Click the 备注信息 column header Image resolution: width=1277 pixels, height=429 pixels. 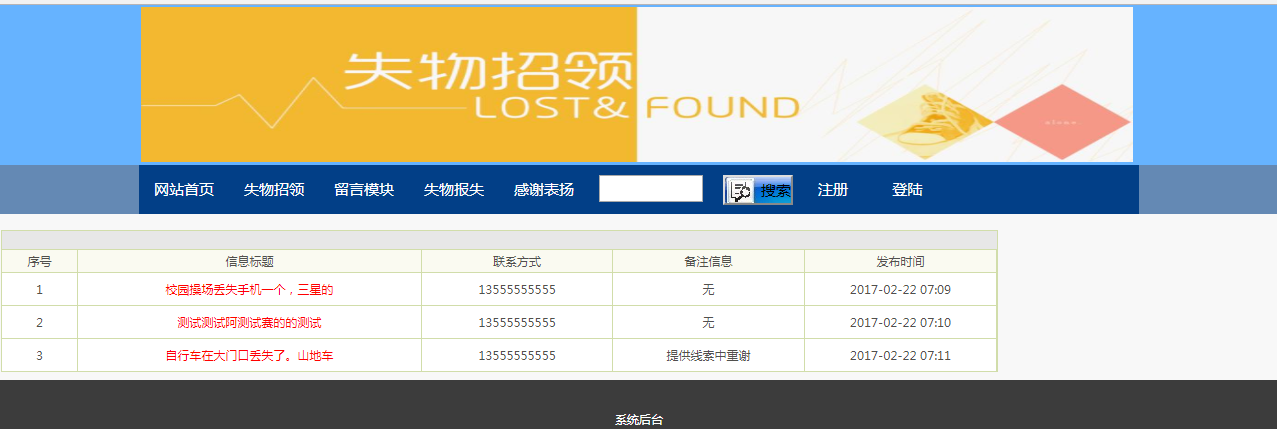(x=709, y=261)
